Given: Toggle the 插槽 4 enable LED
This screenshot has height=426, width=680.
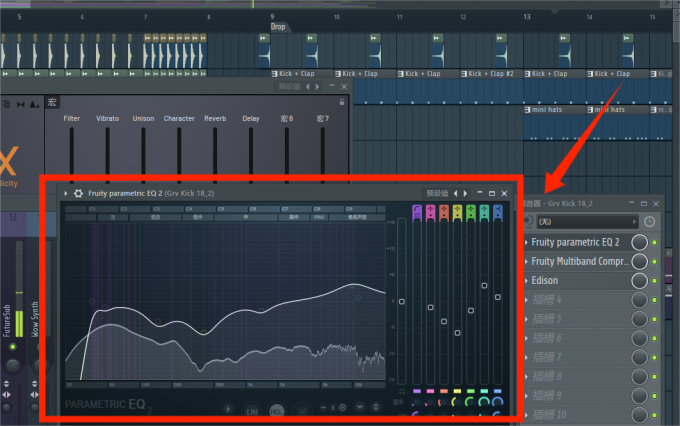Looking at the screenshot, I should (x=654, y=300).
